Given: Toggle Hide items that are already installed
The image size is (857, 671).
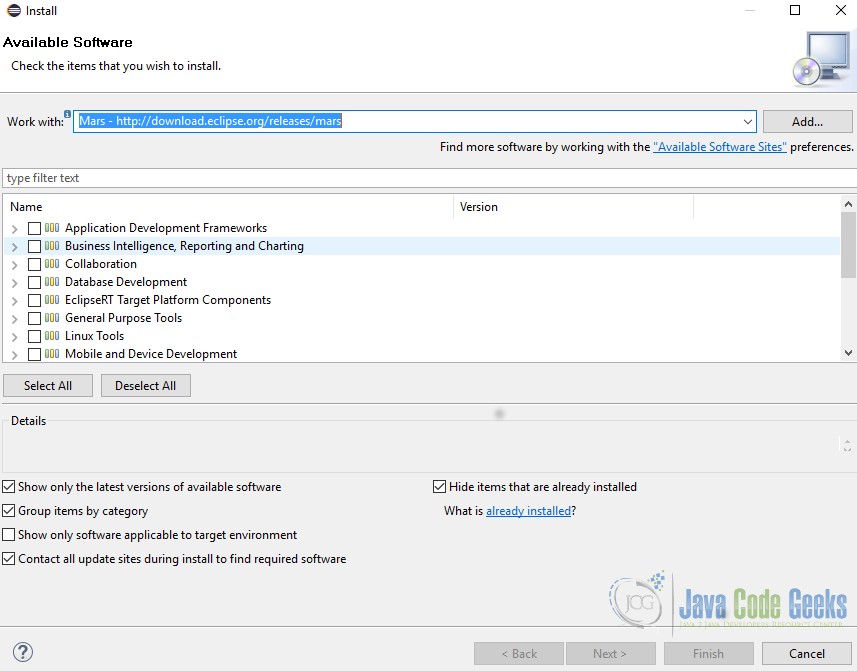Looking at the screenshot, I should pyautogui.click(x=439, y=486).
